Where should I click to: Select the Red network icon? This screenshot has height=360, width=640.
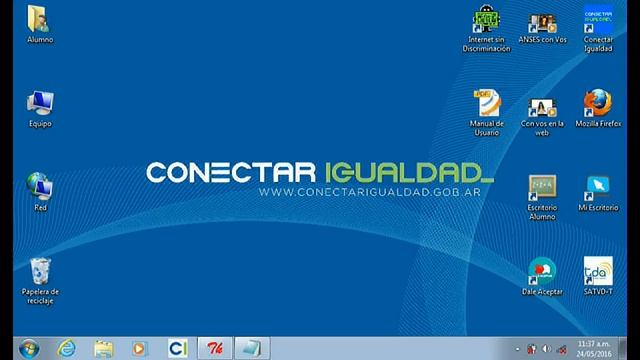click(x=40, y=192)
